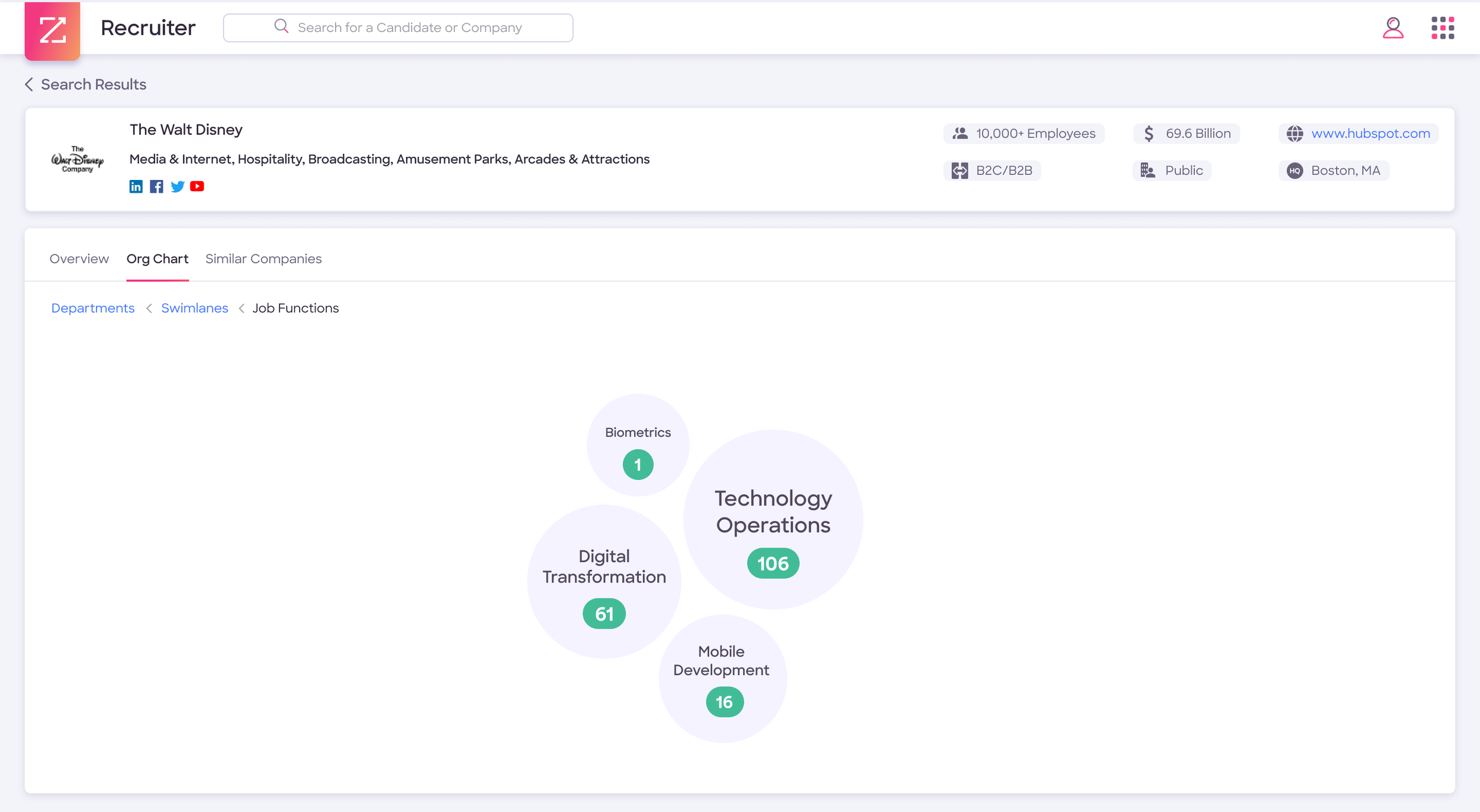The height and width of the screenshot is (812, 1480).
Task: Click the Public company building icon
Action: 1148,170
